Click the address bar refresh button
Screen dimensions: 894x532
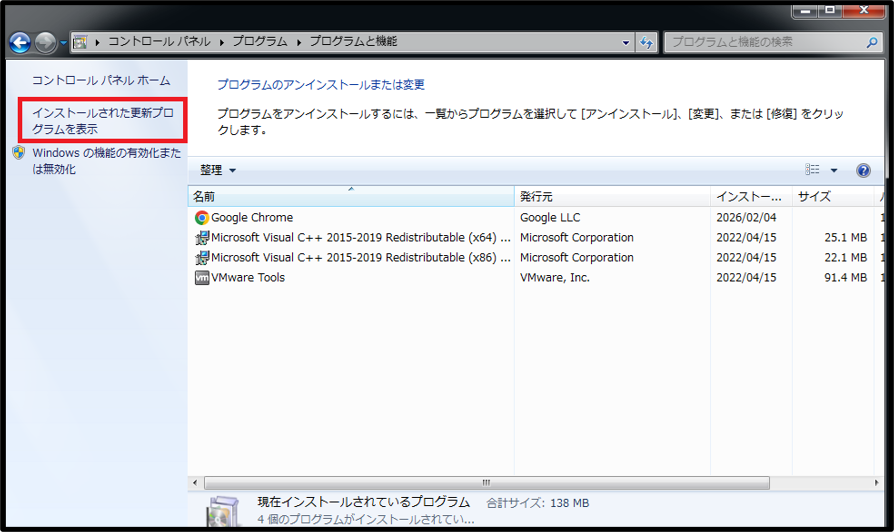point(647,42)
